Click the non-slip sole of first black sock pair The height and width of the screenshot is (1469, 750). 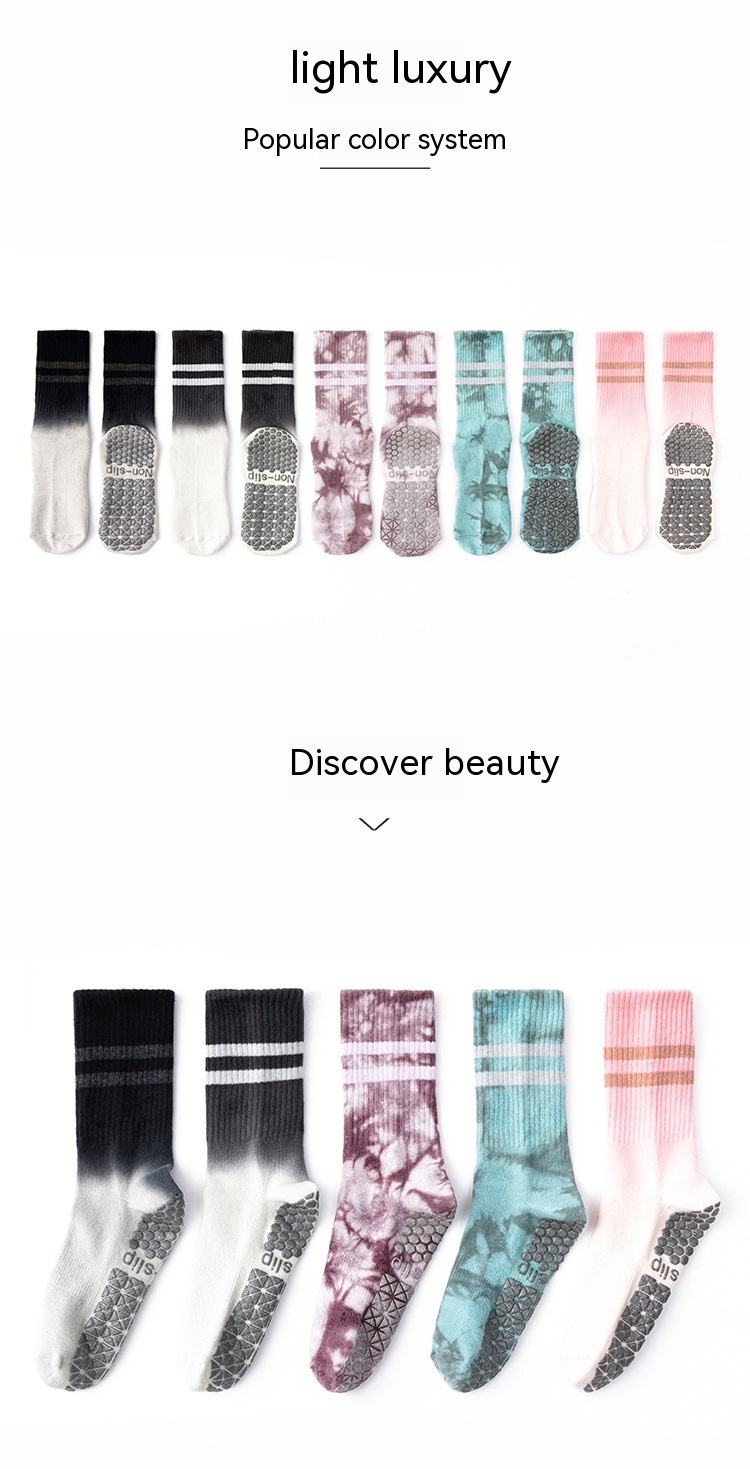131,440
